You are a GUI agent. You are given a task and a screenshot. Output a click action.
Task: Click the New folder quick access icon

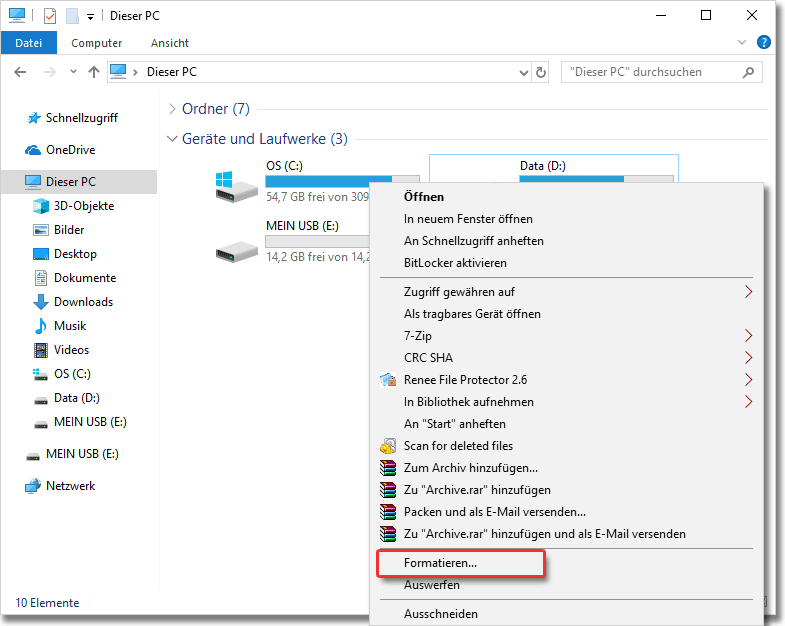73,16
